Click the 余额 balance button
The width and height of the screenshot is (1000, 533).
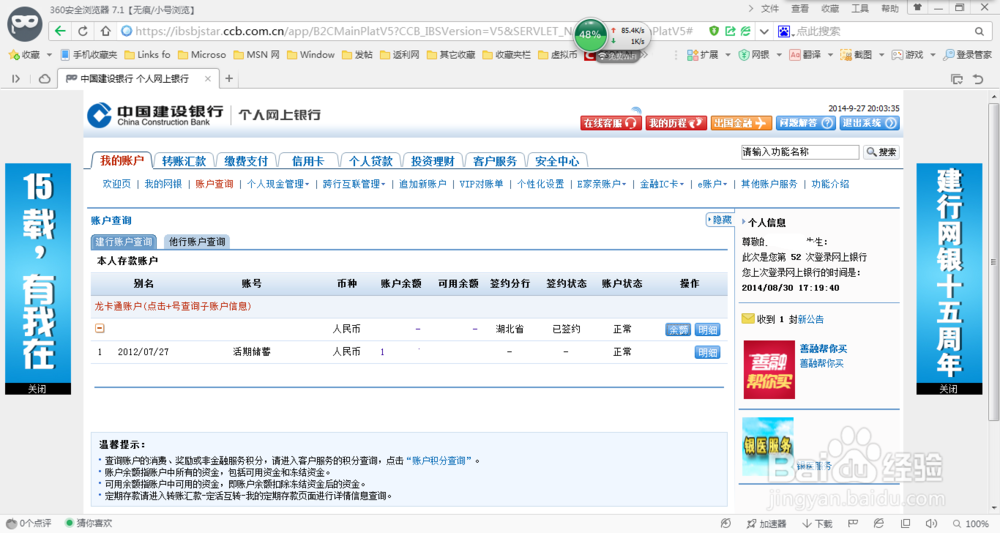coord(678,330)
